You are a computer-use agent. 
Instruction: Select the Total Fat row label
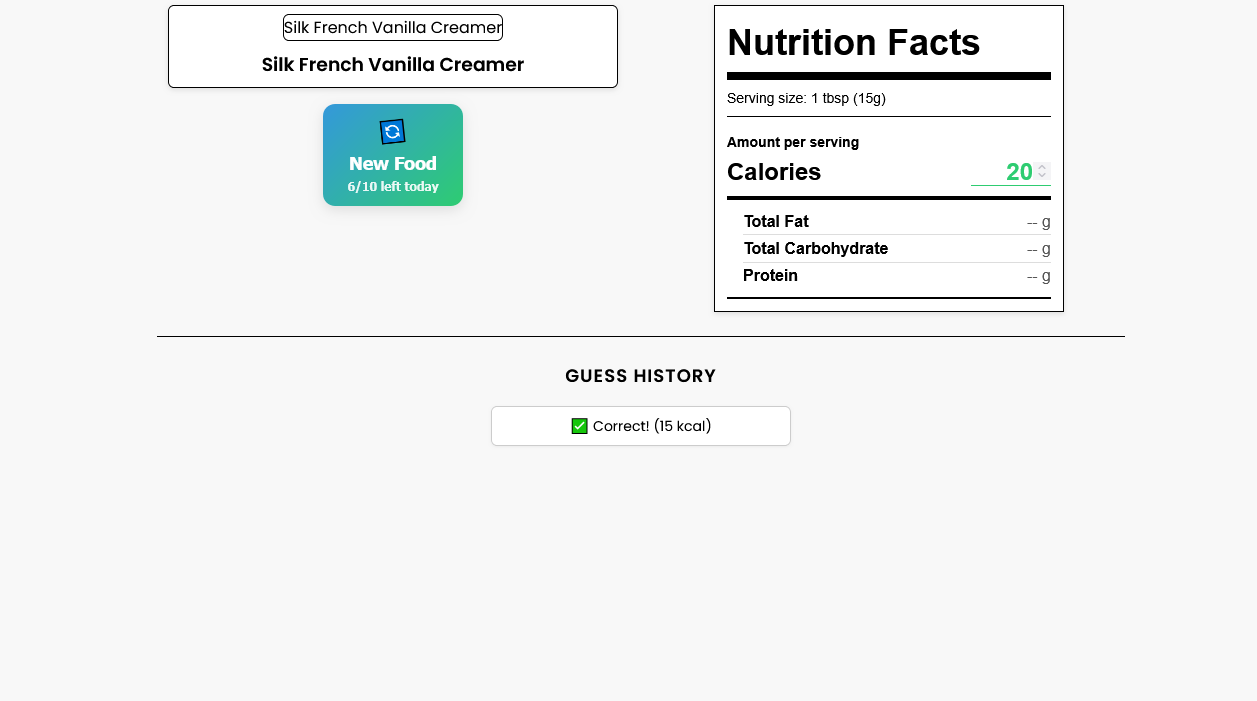tap(776, 222)
